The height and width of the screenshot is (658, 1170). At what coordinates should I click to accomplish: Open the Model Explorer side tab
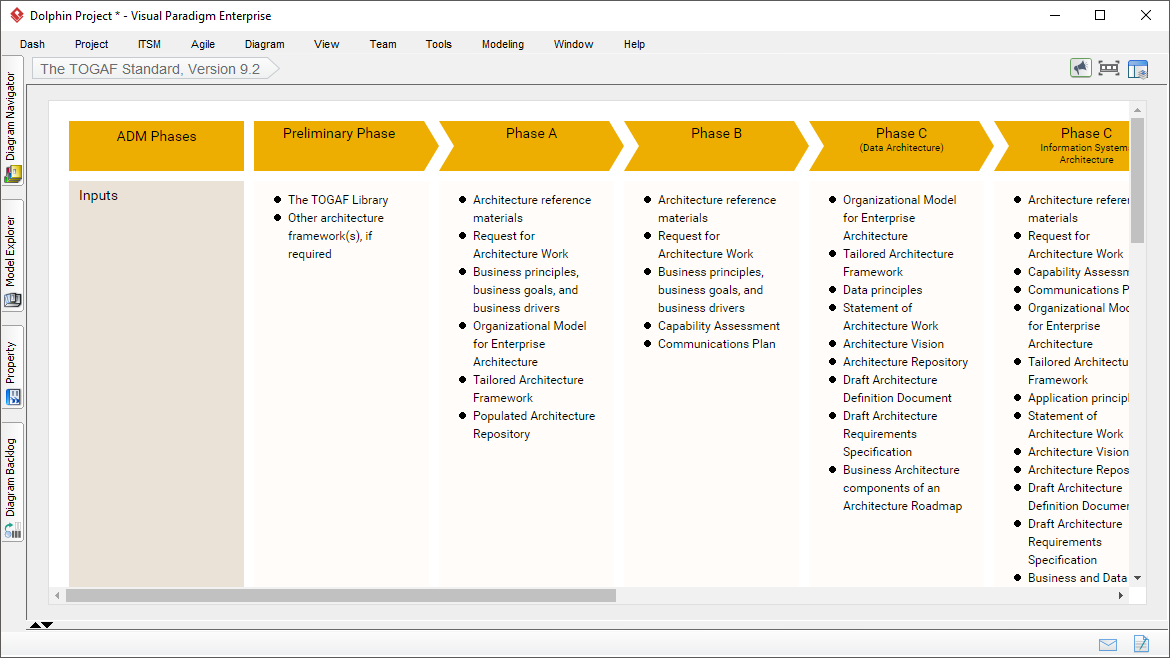click(x=13, y=256)
